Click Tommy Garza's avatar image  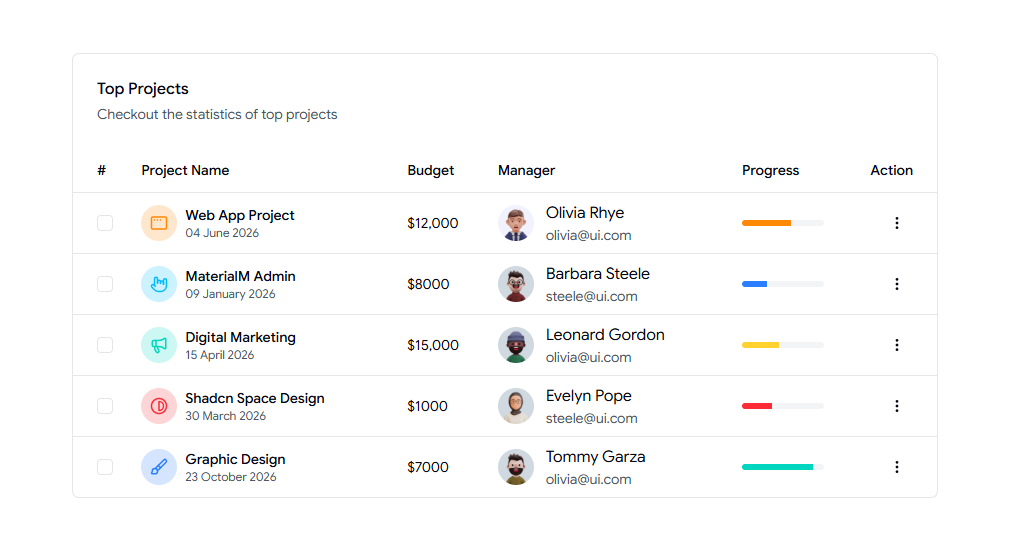[x=516, y=467]
